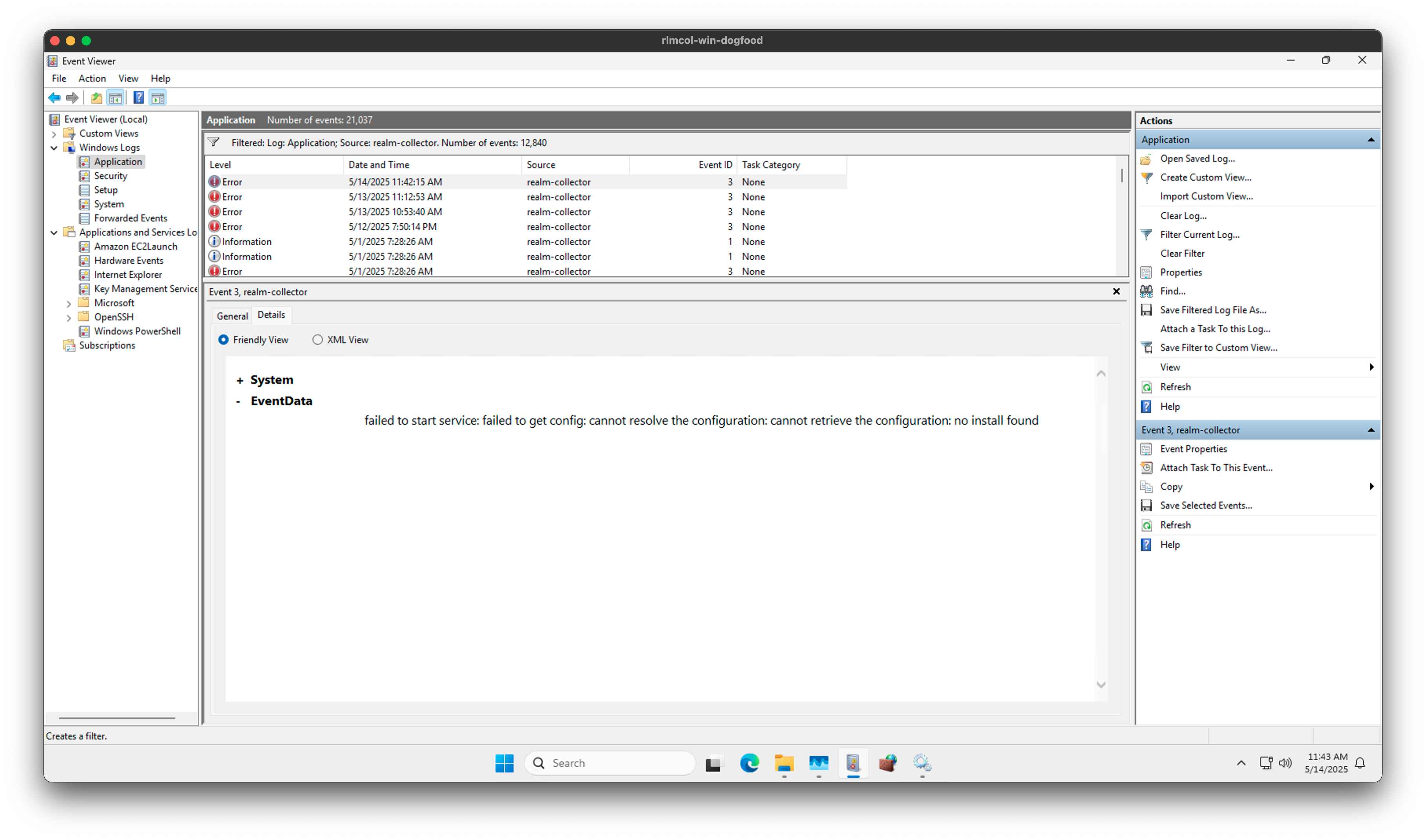
Task: Toggle the Show/Hide Console Tree toolbar icon
Action: [x=116, y=98]
